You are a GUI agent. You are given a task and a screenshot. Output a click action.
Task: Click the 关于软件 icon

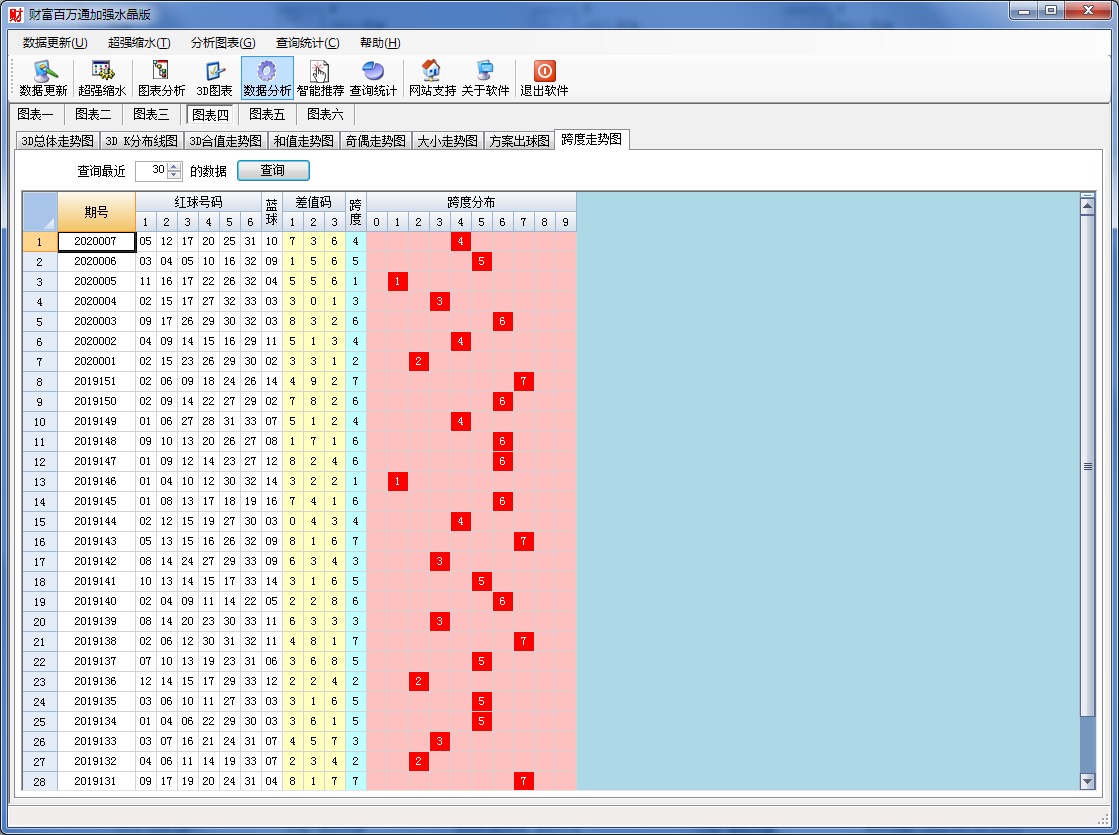pos(485,78)
